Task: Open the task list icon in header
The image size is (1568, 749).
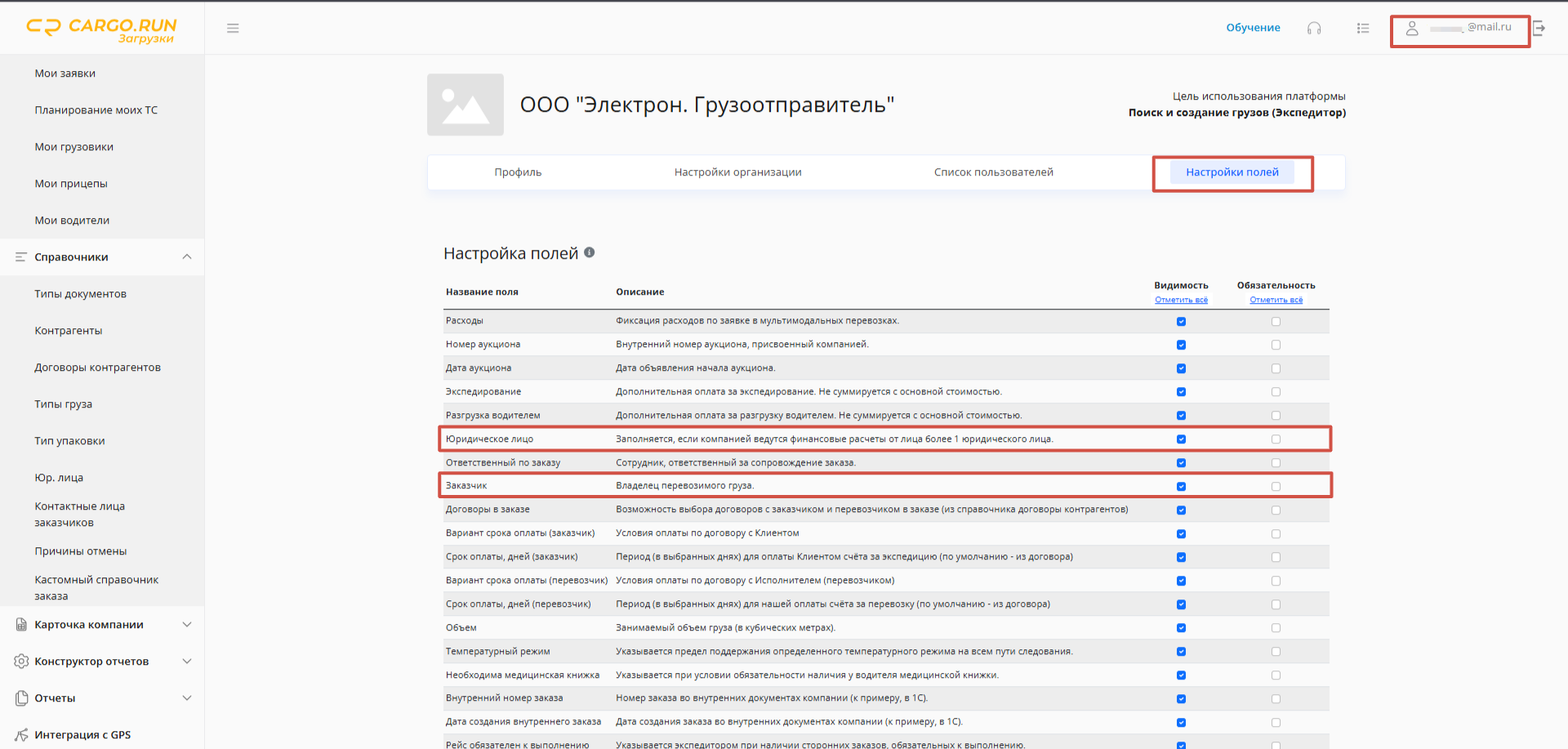Action: (1363, 29)
